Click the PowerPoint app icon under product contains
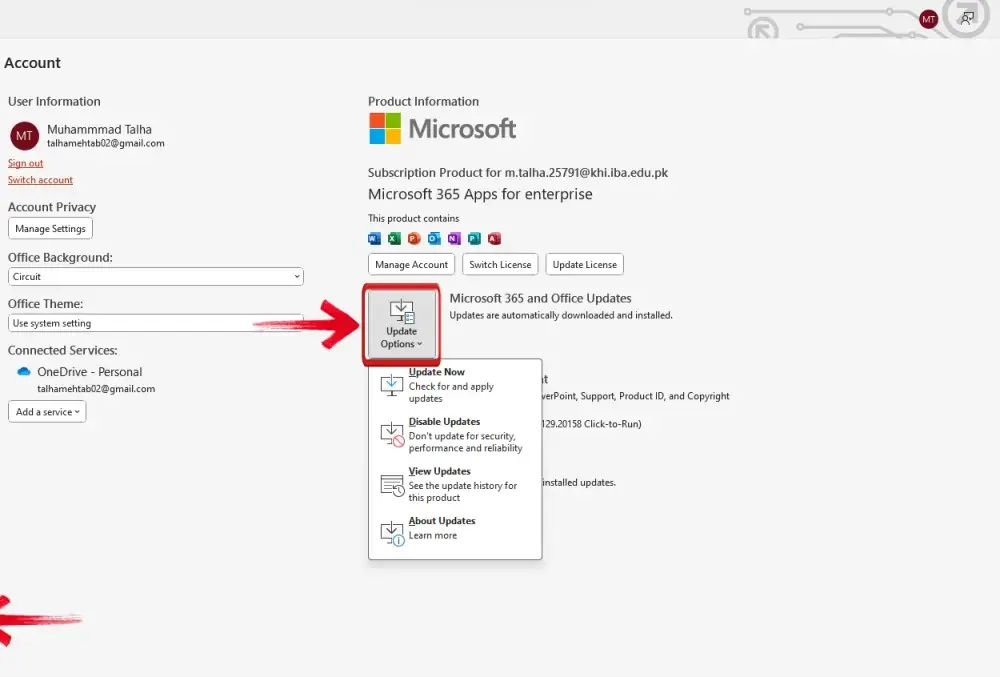The width and height of the screenshot is (1000, 677). coord(414,238)
